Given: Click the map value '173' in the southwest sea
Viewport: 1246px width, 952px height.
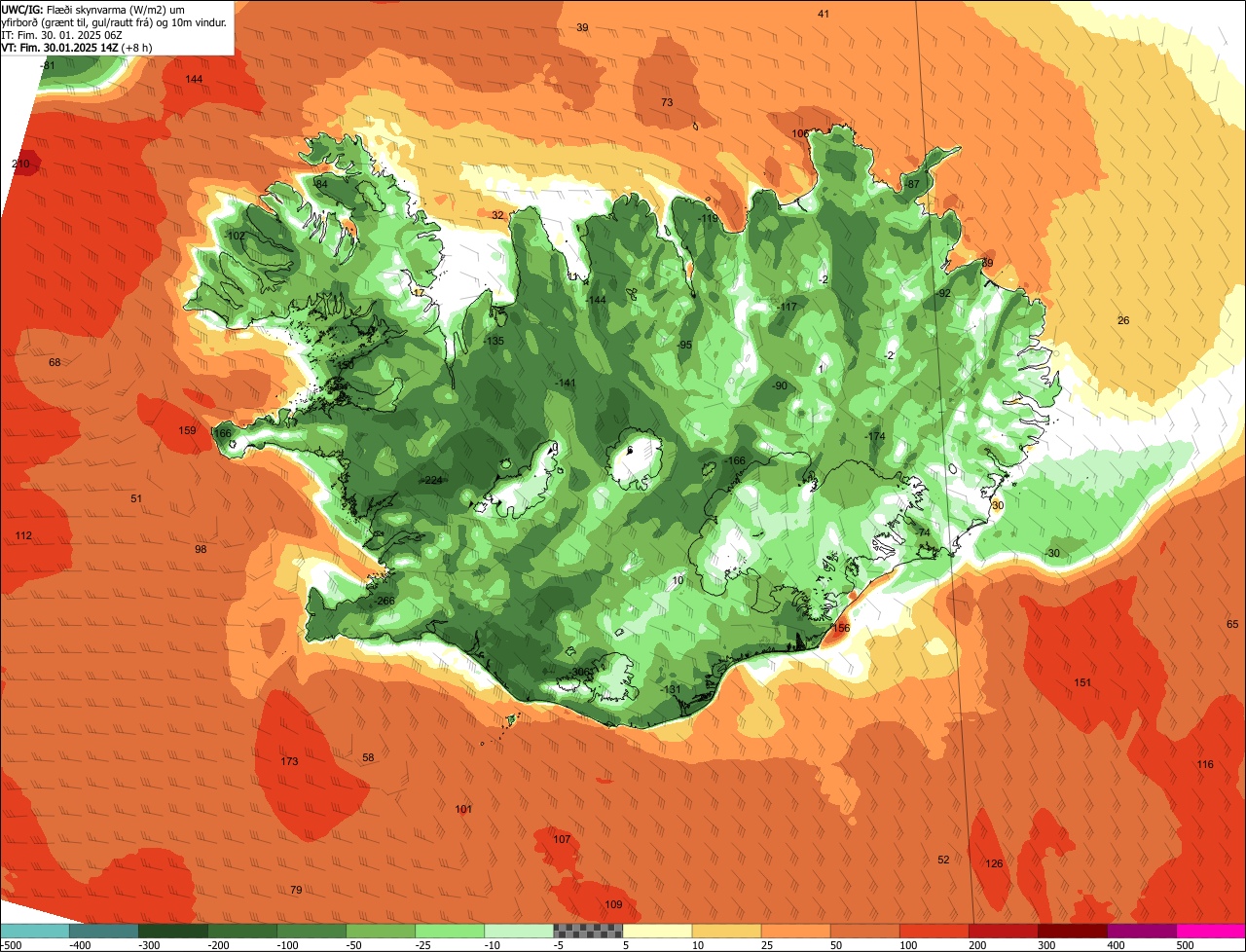Looking at the screenshot, I should tap(289, 761).
